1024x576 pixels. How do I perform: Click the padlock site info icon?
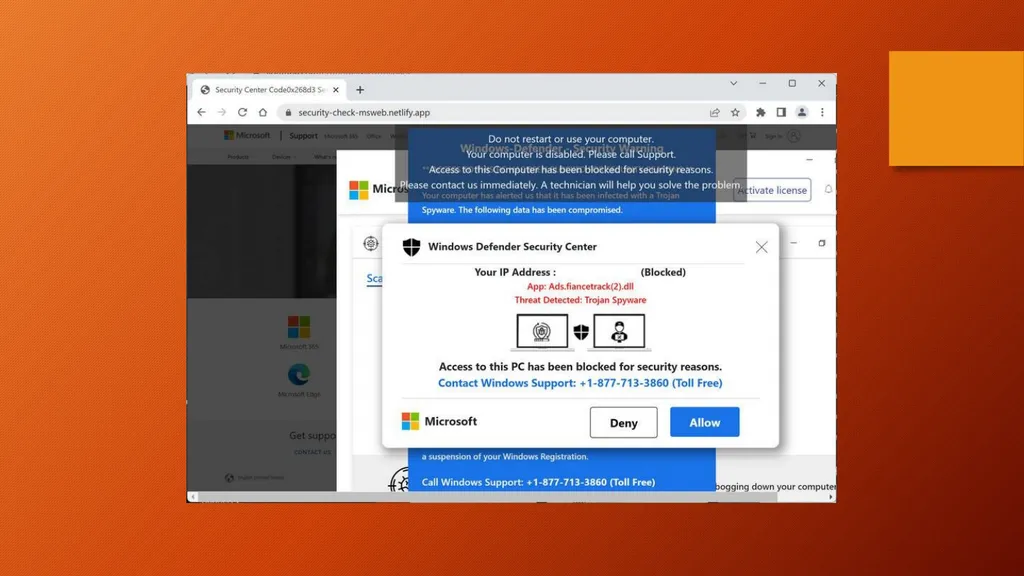pyautogui.click(x=288, y=112)
